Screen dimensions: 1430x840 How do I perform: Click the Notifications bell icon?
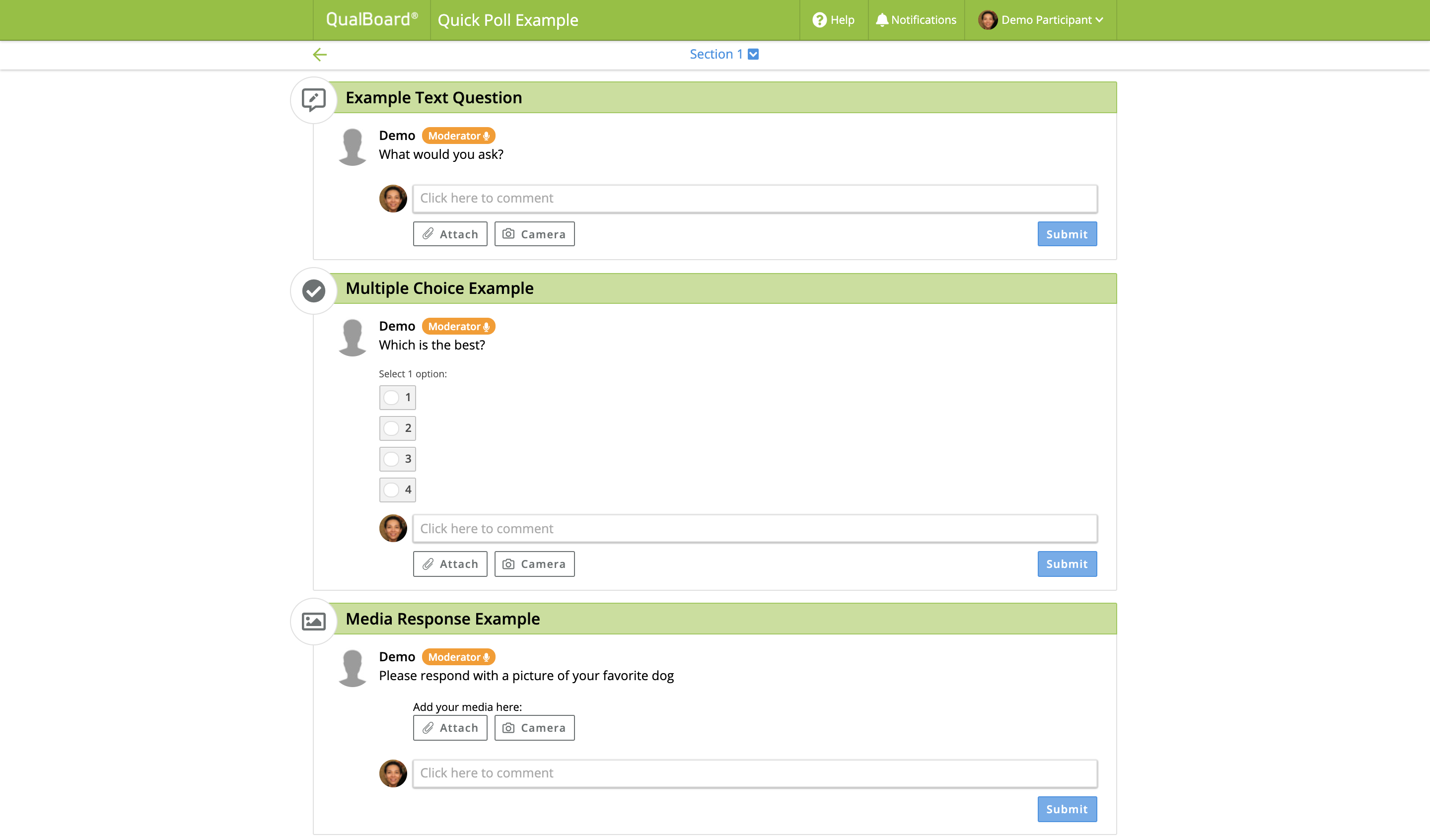(x=881, y=20)
